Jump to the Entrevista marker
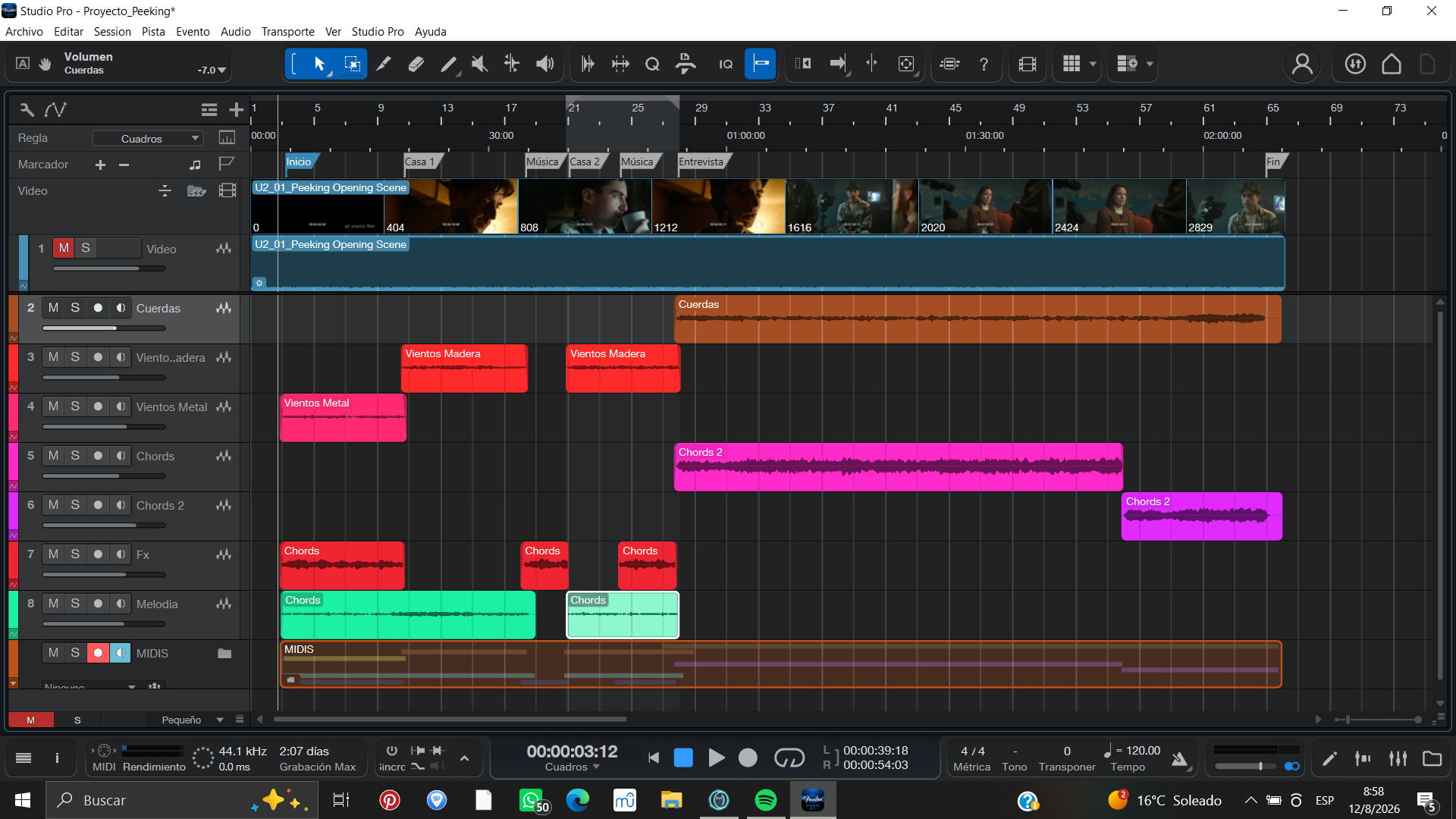1456x819 pixels. click(x=702, y=162)
